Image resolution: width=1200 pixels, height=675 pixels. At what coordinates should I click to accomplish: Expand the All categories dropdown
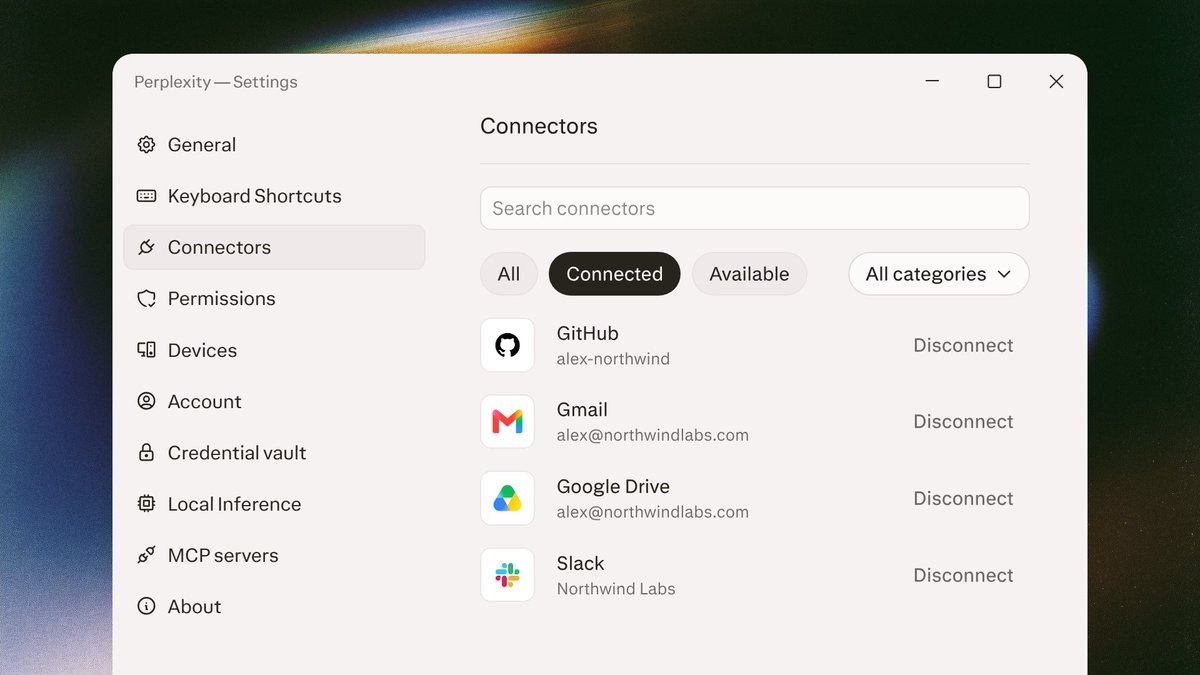(x=939, y=274)
